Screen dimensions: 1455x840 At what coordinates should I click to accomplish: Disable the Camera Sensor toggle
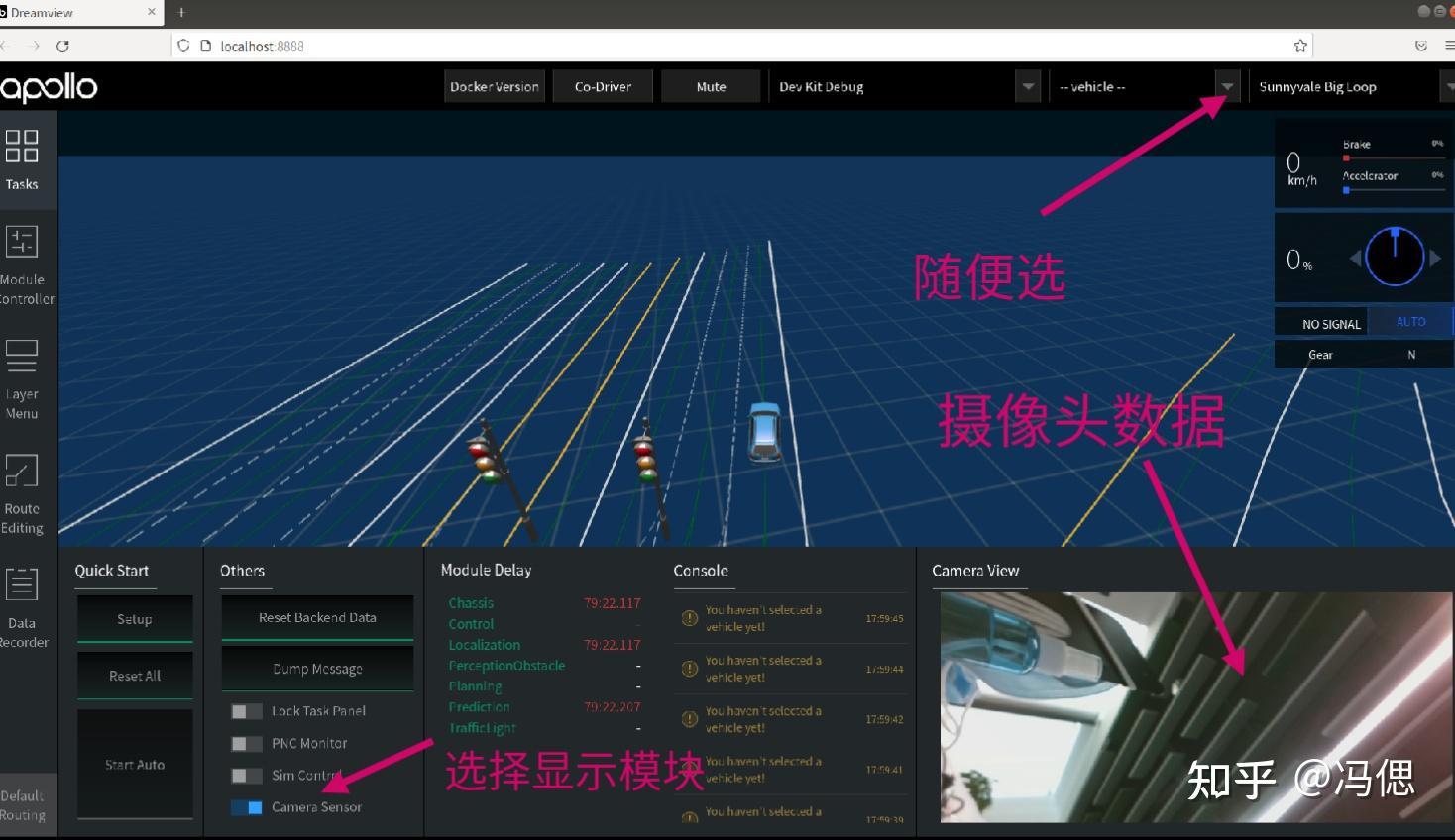coord(248,807)
